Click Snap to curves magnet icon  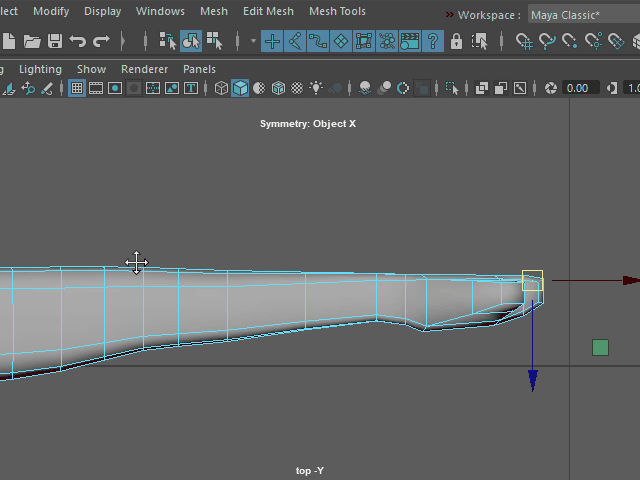click(547, 41)
